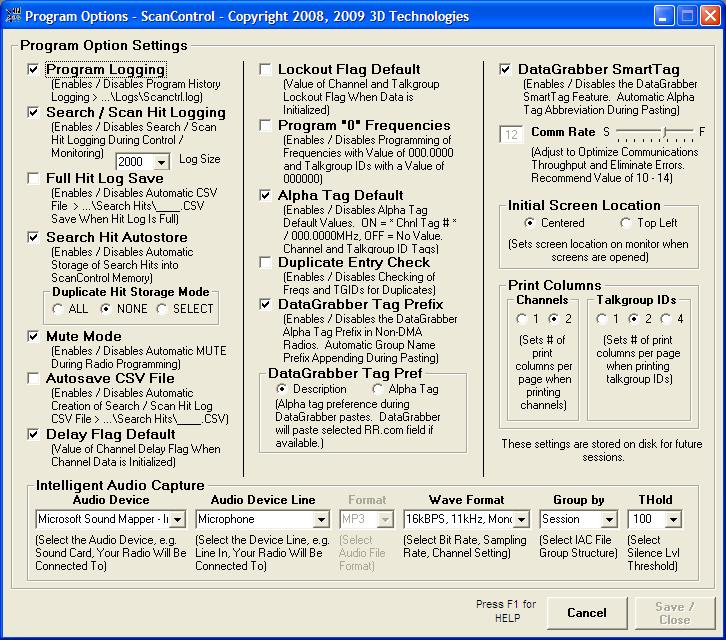This screenshot has height=640, width=726.
Task: Select 4 print columns for Talkgroup IDs
Action: (x=665, y=319)
